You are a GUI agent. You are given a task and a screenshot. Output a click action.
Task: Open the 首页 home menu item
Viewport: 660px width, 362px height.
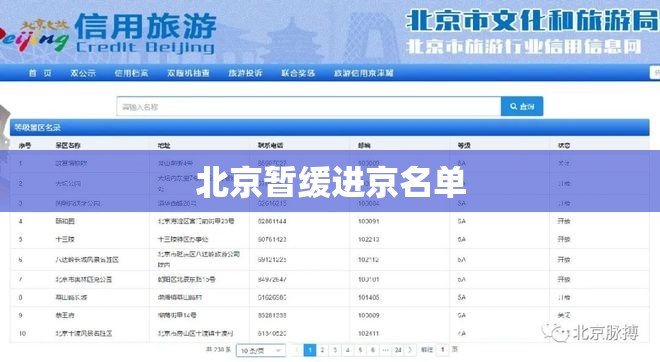pyautogui.click(x=40, y=73)
